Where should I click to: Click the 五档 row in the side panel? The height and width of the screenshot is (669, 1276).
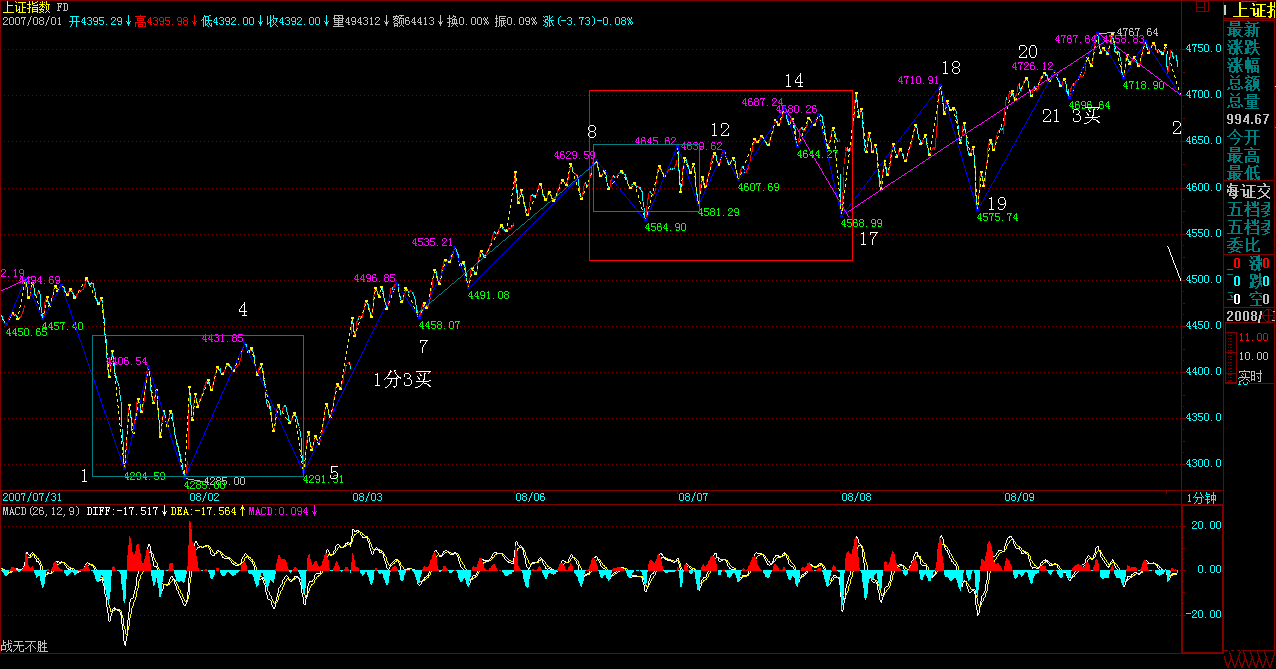coord(1249,210)
